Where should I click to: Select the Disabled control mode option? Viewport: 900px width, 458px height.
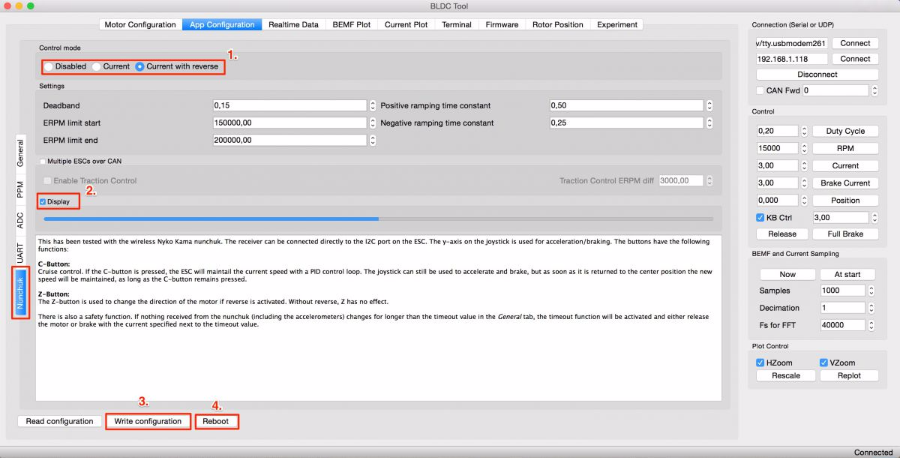coord(49,66)
